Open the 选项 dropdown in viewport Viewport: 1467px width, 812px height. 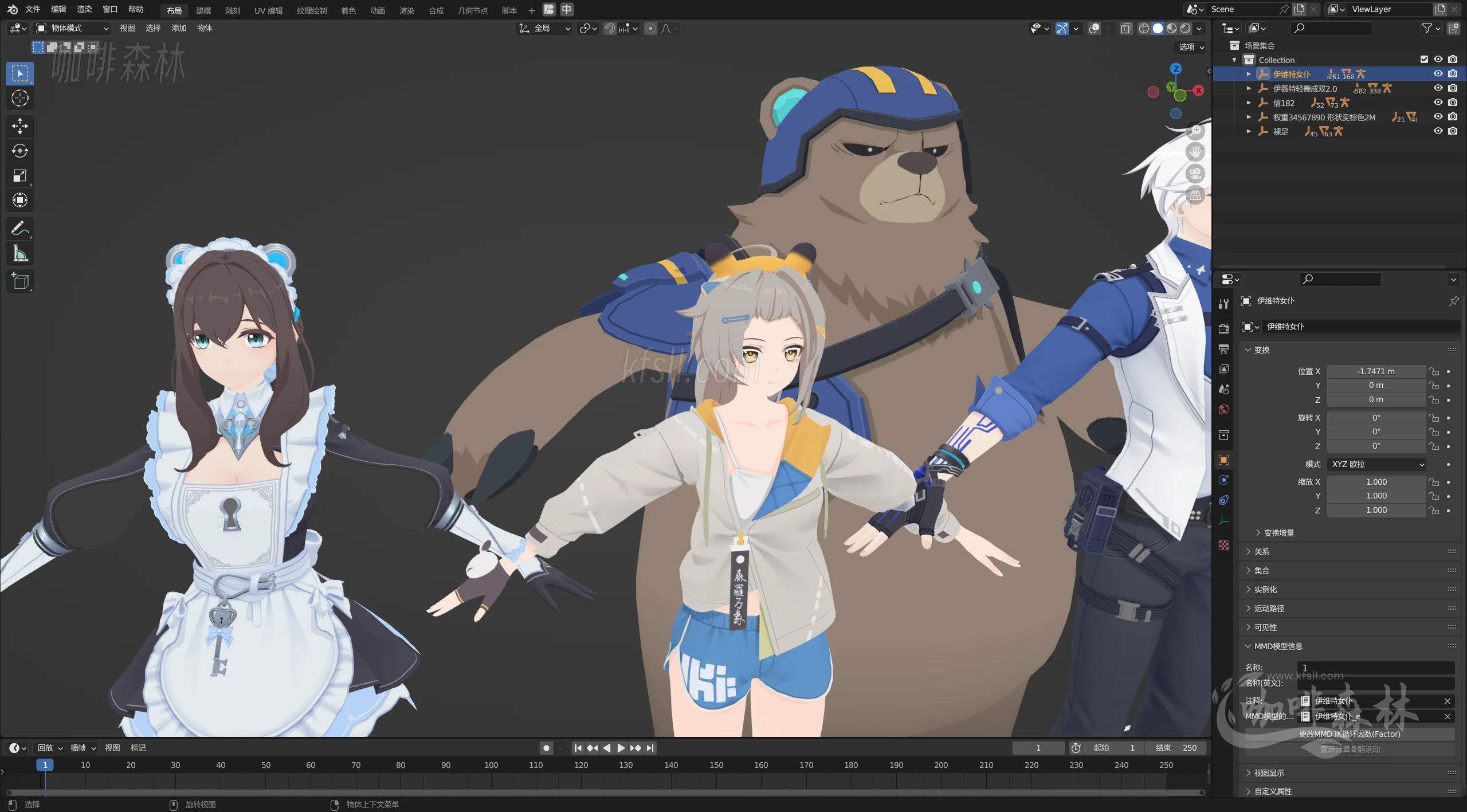pyautogui.click(x=1191, y=47)
